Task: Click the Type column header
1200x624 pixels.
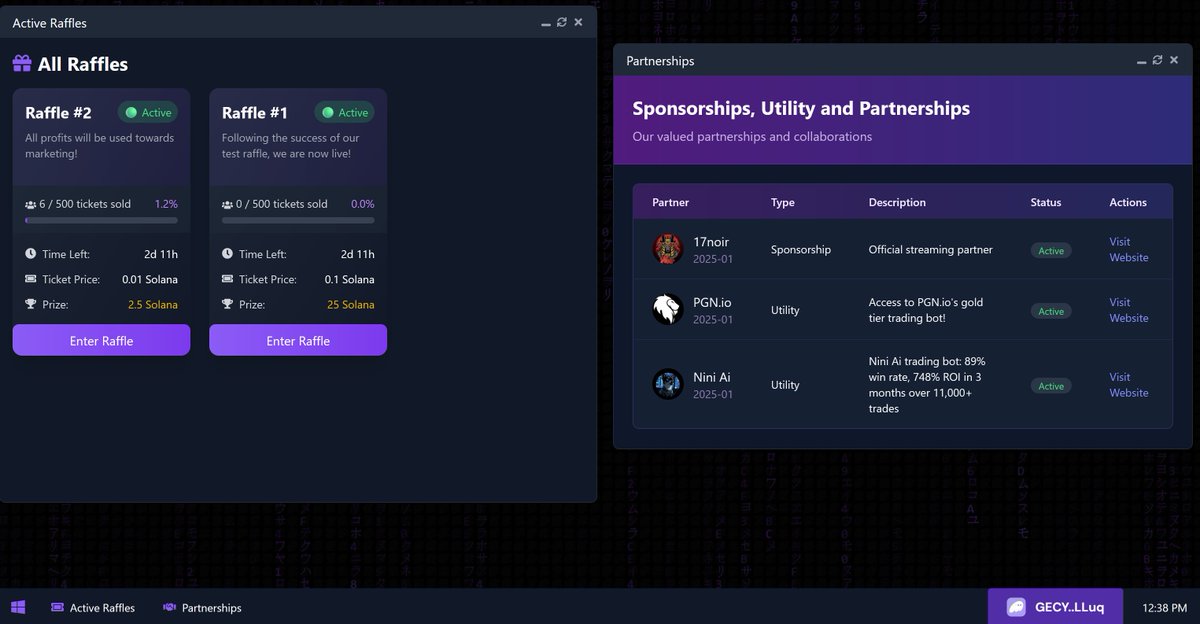Action: tap(782, 202)
